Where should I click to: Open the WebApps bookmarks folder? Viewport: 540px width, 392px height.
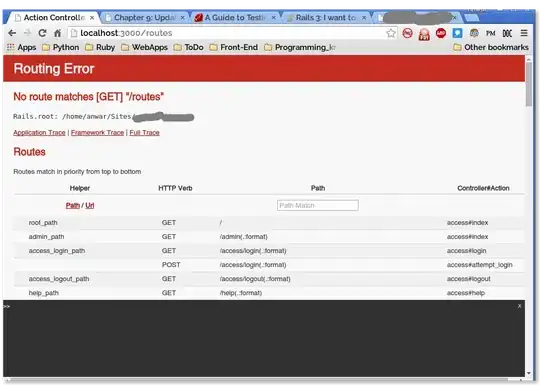144,47
